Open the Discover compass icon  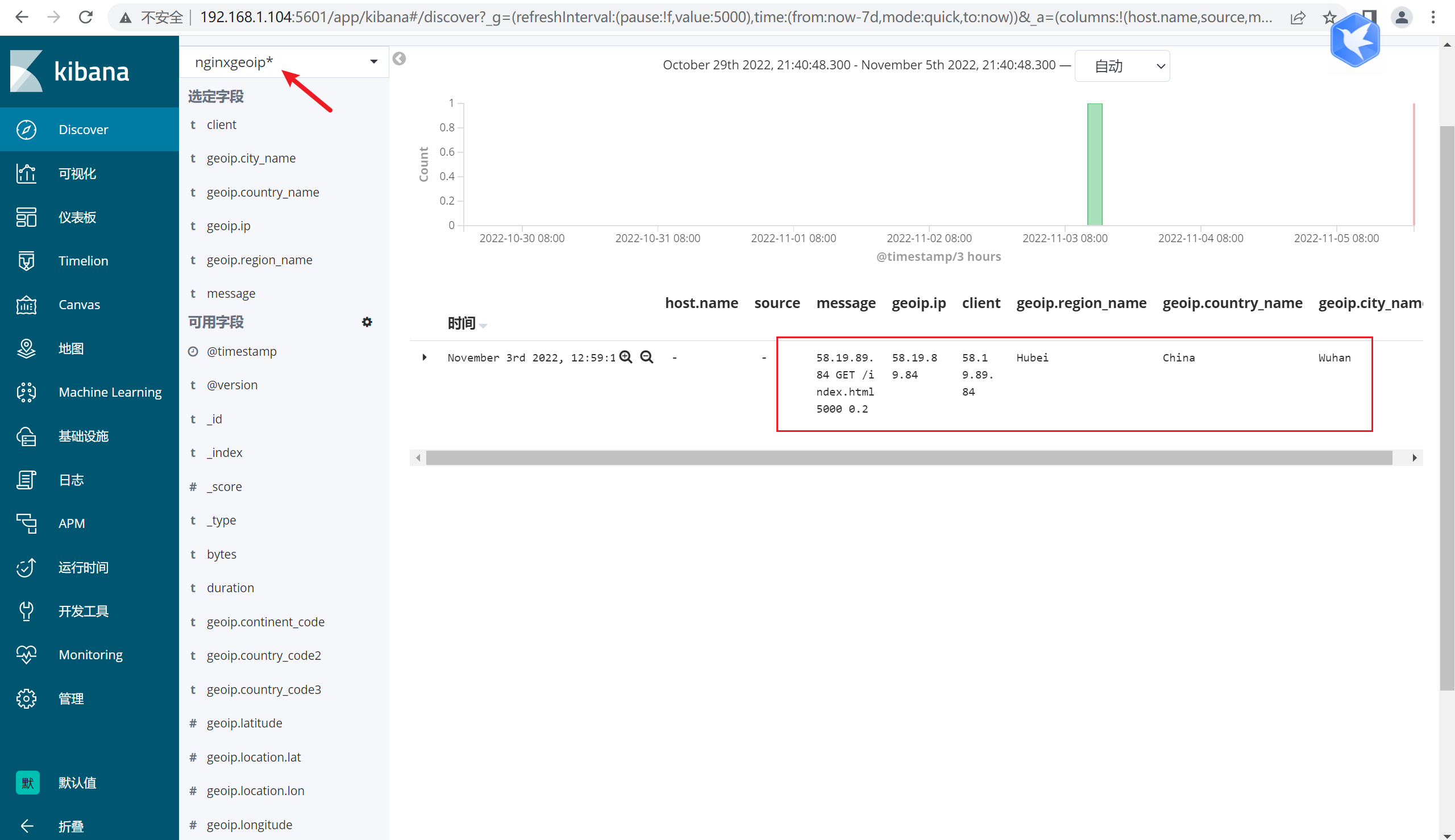pyautogui.click(x=27, y=129)
